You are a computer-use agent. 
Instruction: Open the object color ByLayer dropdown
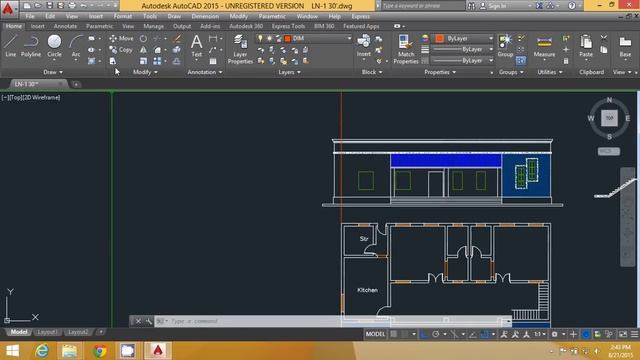(463, 38)
